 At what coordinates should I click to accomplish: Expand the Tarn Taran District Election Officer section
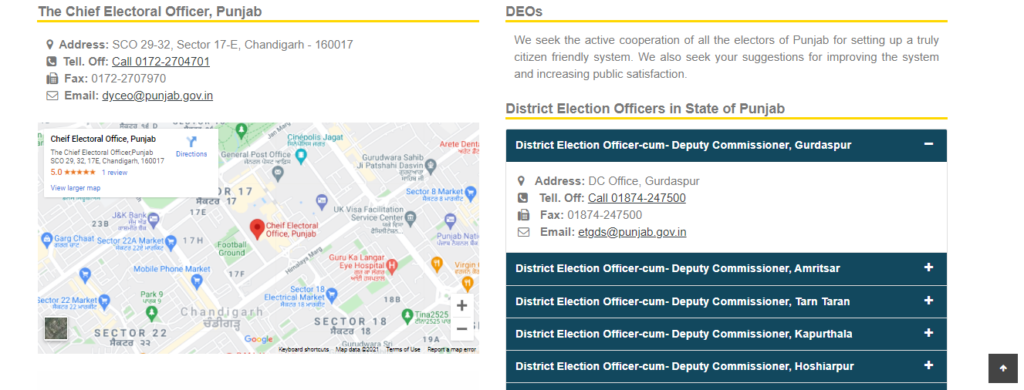(x=726, y=301)
